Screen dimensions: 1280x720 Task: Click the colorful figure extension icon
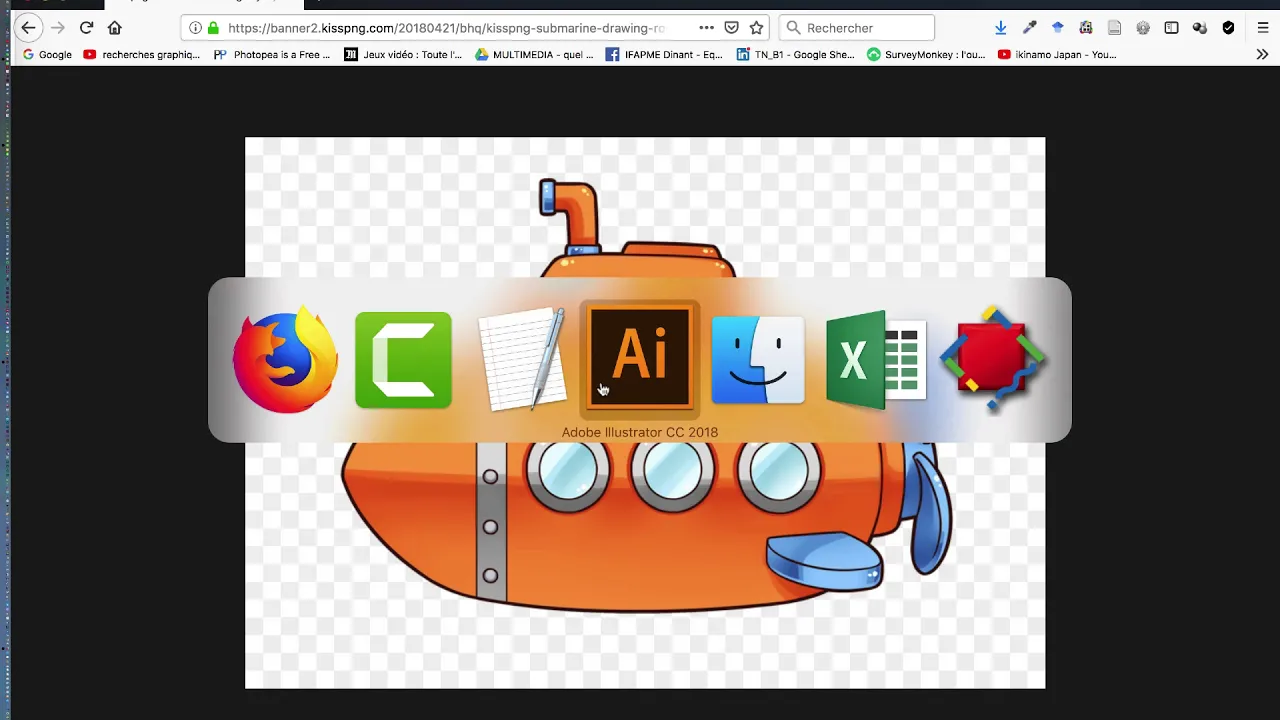coord(1086,28)
